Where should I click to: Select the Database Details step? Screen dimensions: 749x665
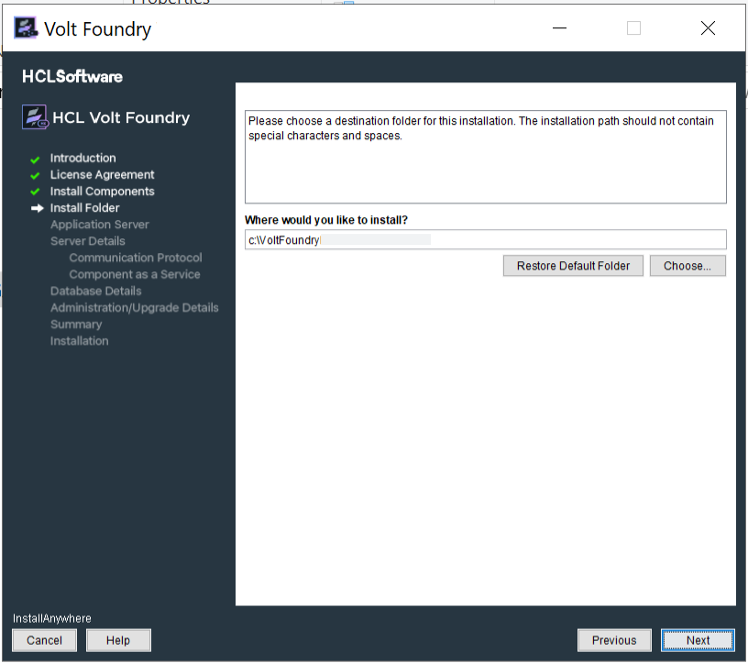point(96,291)
